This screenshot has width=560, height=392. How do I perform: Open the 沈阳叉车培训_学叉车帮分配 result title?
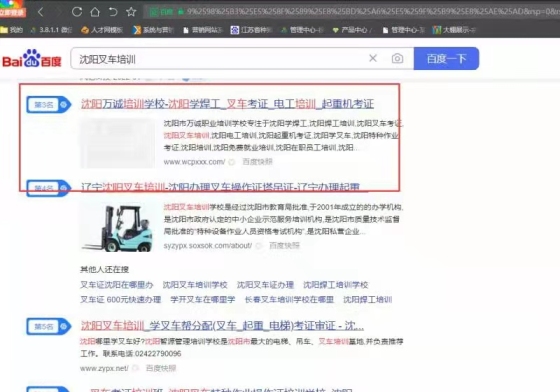click(x=222, y=326)
